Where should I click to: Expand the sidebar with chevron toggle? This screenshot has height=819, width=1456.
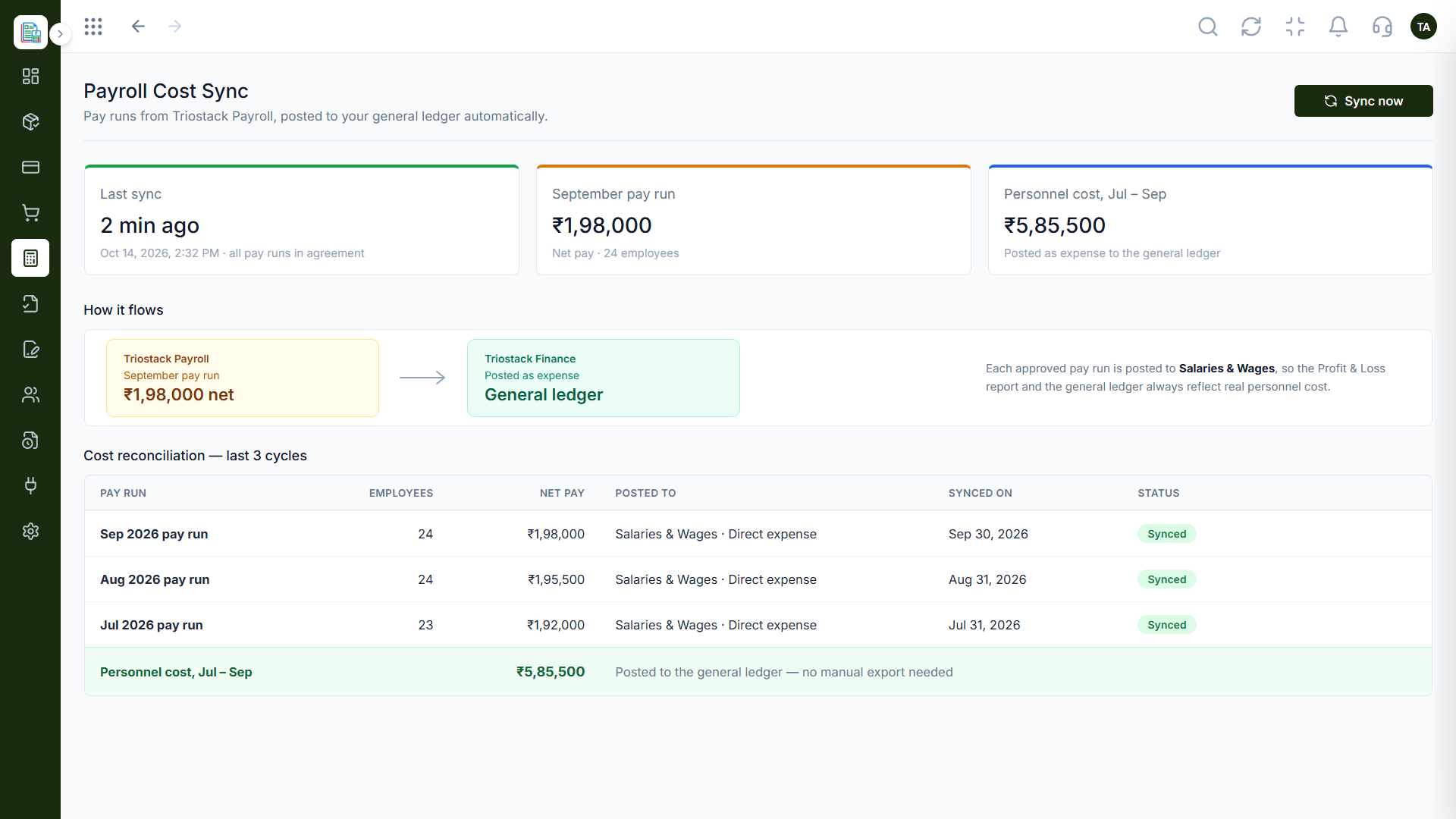point(61,34)
